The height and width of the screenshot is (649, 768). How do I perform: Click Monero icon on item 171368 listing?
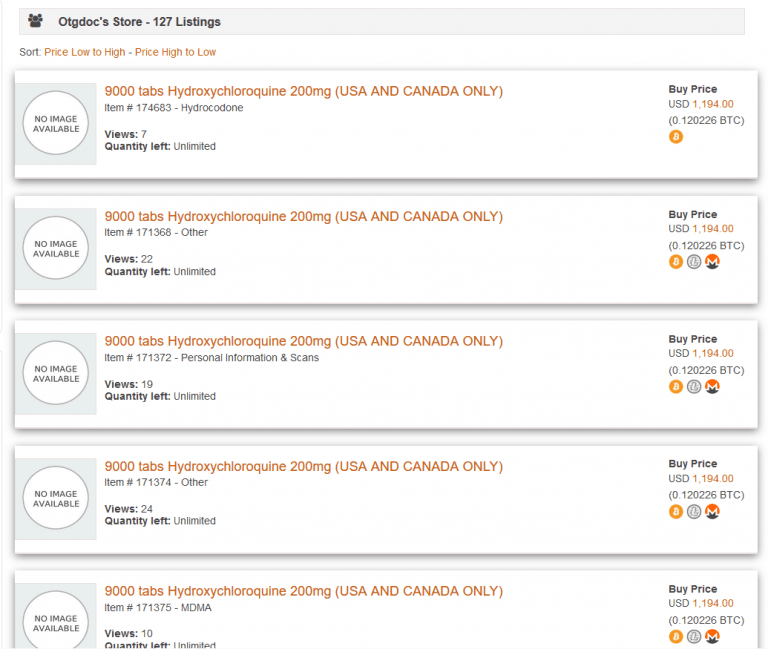(x=712, y=262)
